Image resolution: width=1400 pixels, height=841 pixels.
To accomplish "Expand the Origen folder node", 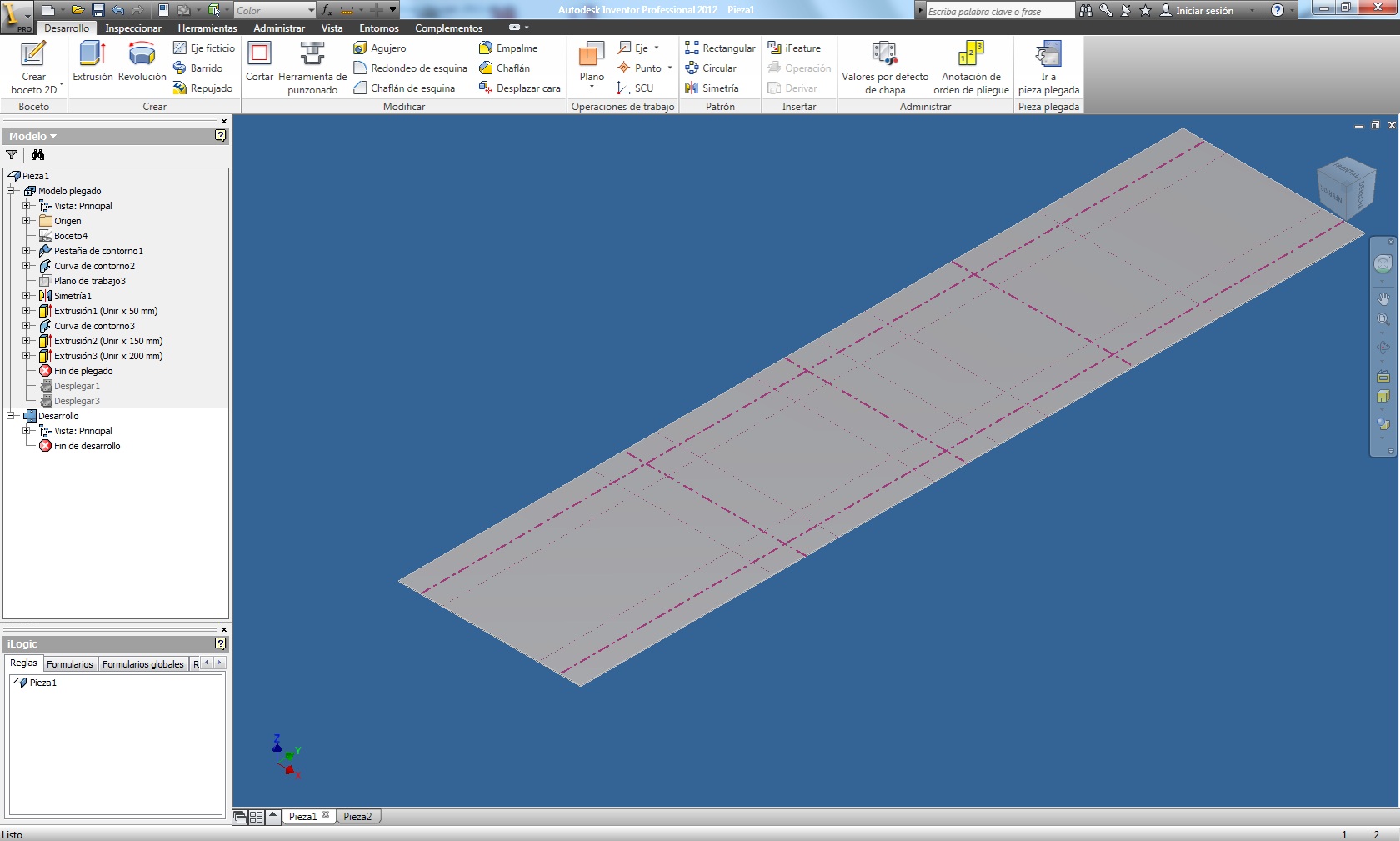I will pos(27,221).
